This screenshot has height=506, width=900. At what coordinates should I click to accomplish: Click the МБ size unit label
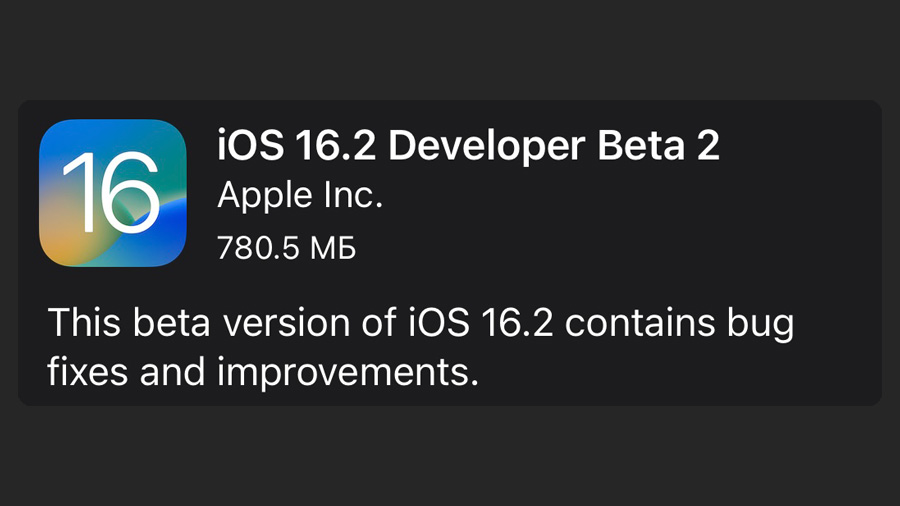333,248
